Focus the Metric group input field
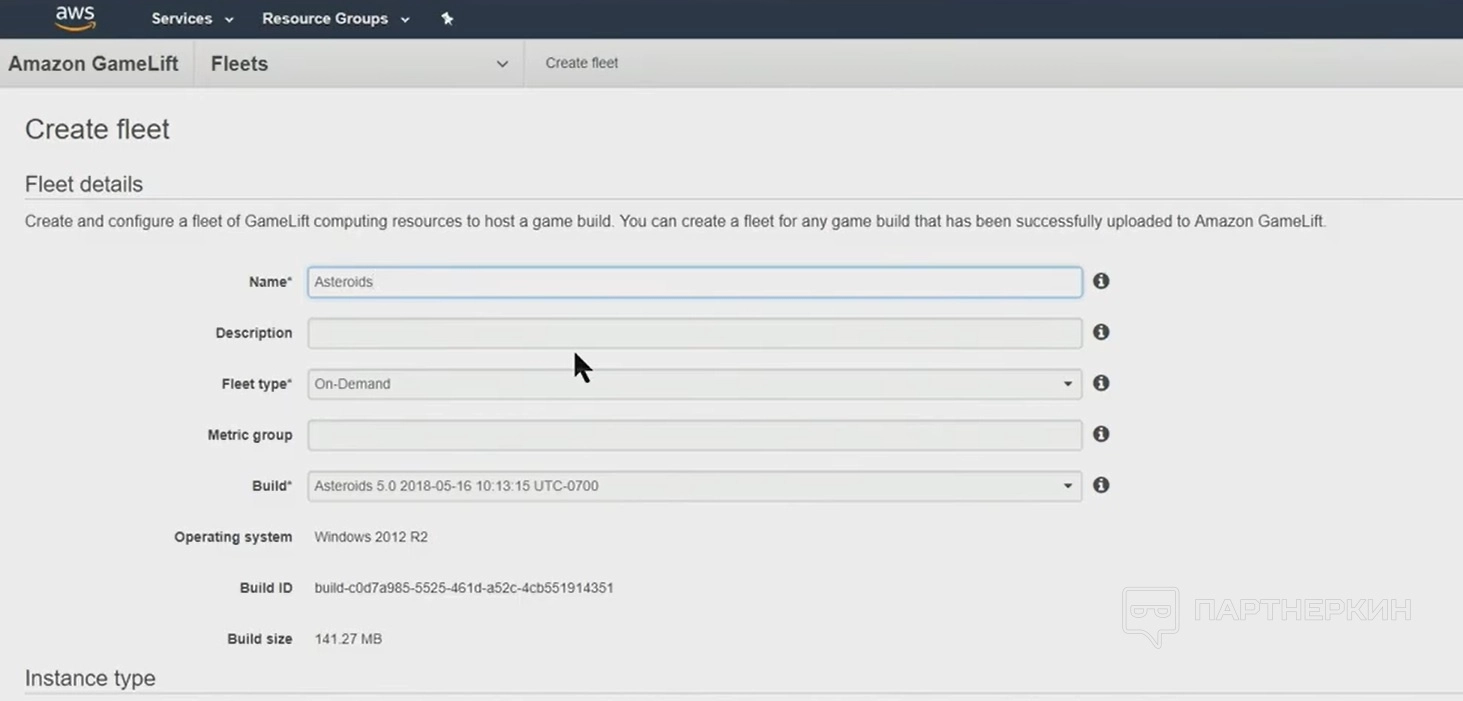 pos(694,435)
